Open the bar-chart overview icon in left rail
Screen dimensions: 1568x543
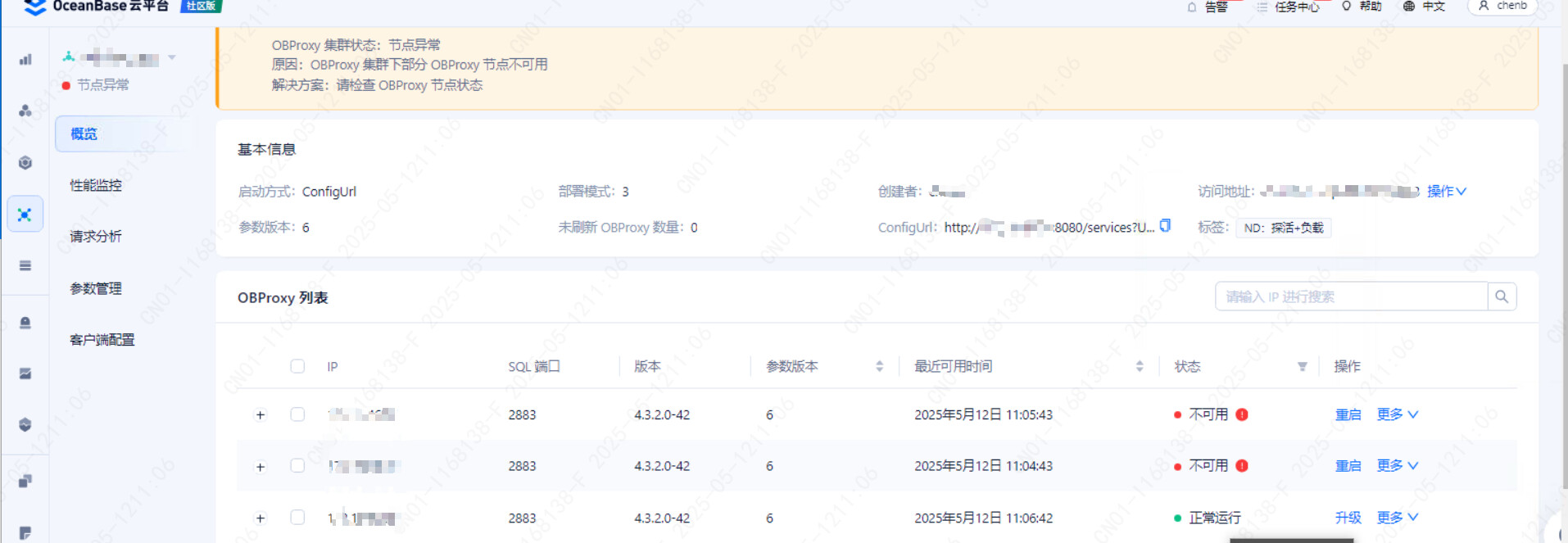pyautogui.click(x=25, y=60)
